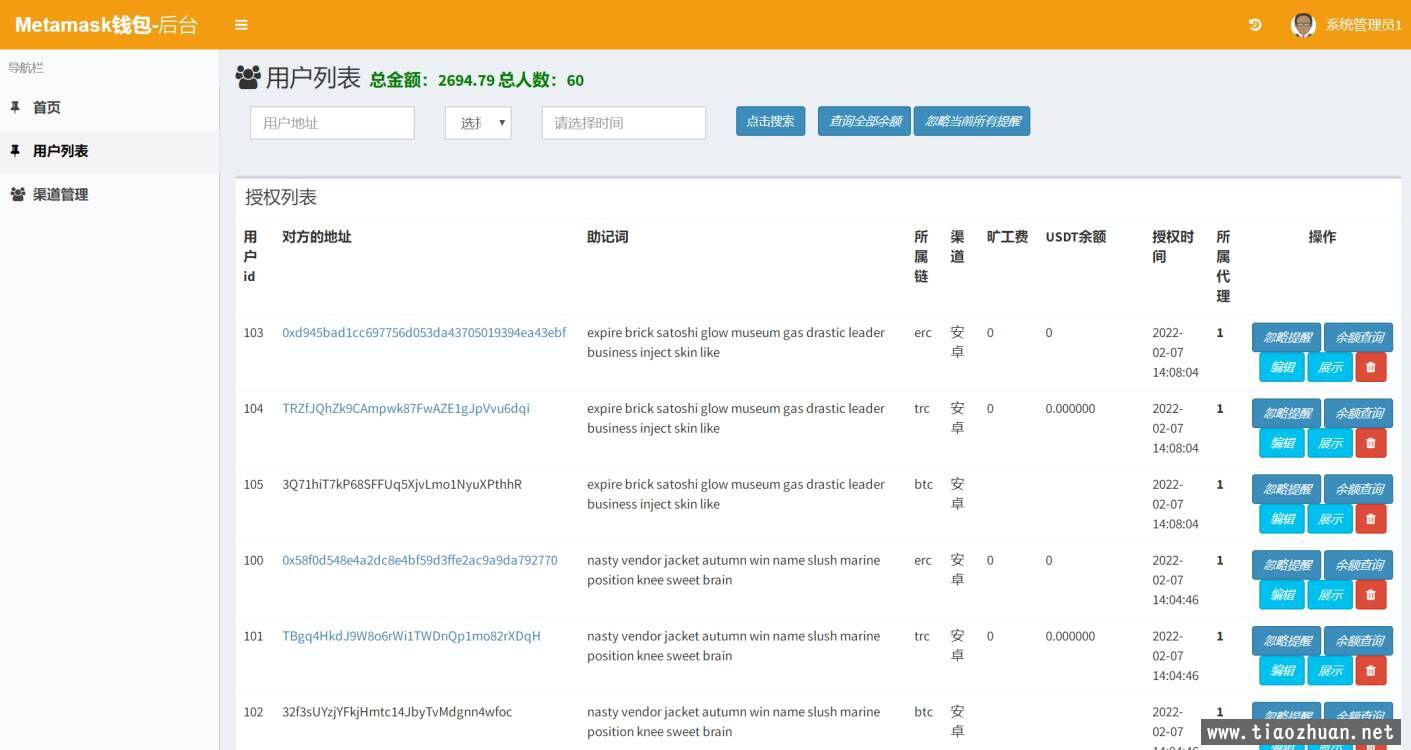Click the 对方的地址 column header
Viewport: 1411px width, 750px height.
coord(317,237)
